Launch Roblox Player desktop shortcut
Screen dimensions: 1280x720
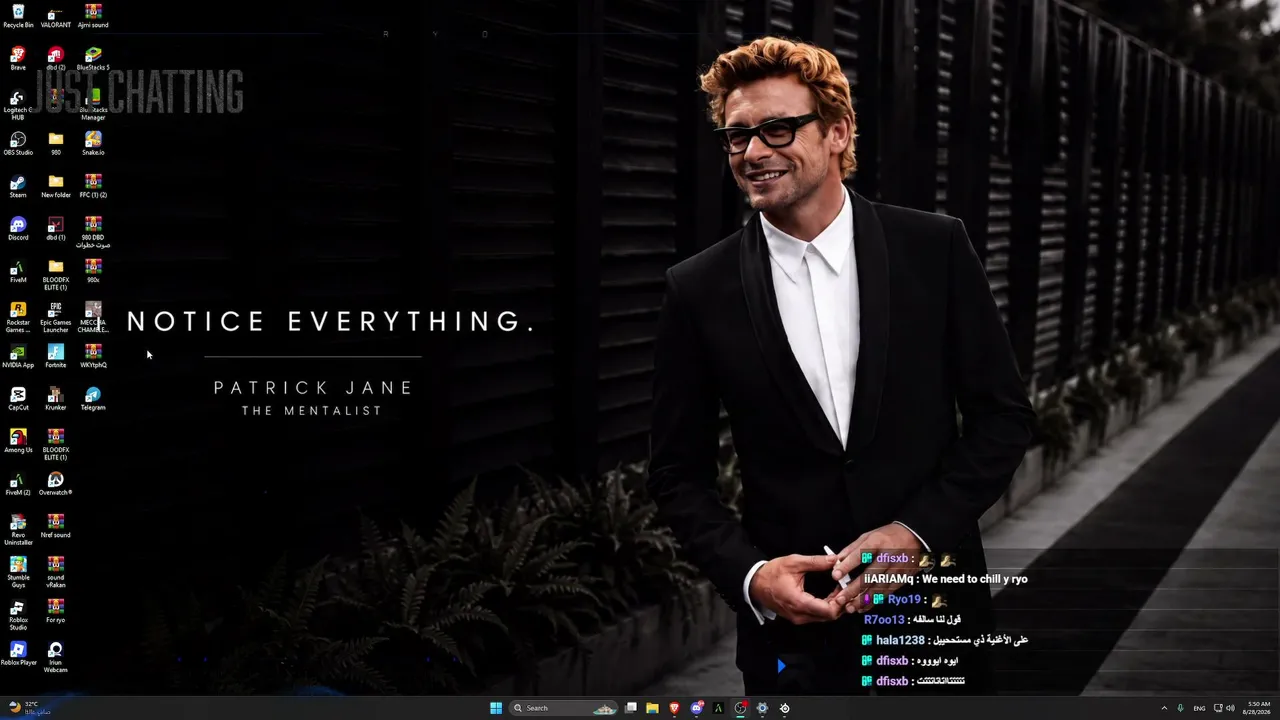[18, 654]
